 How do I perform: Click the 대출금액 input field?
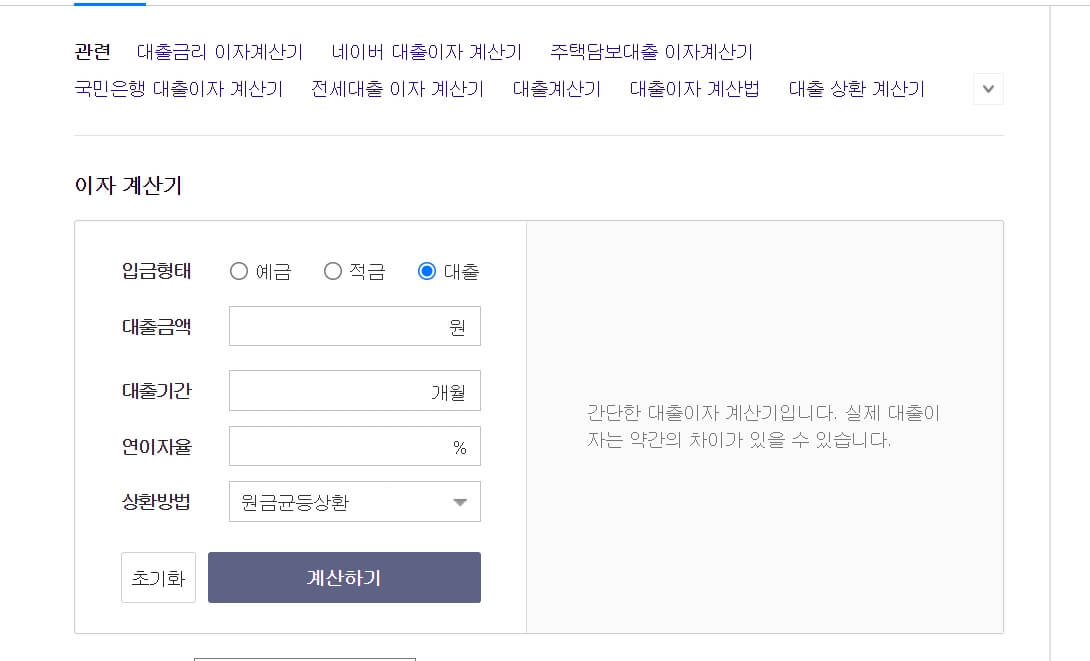tap(355, 326)
